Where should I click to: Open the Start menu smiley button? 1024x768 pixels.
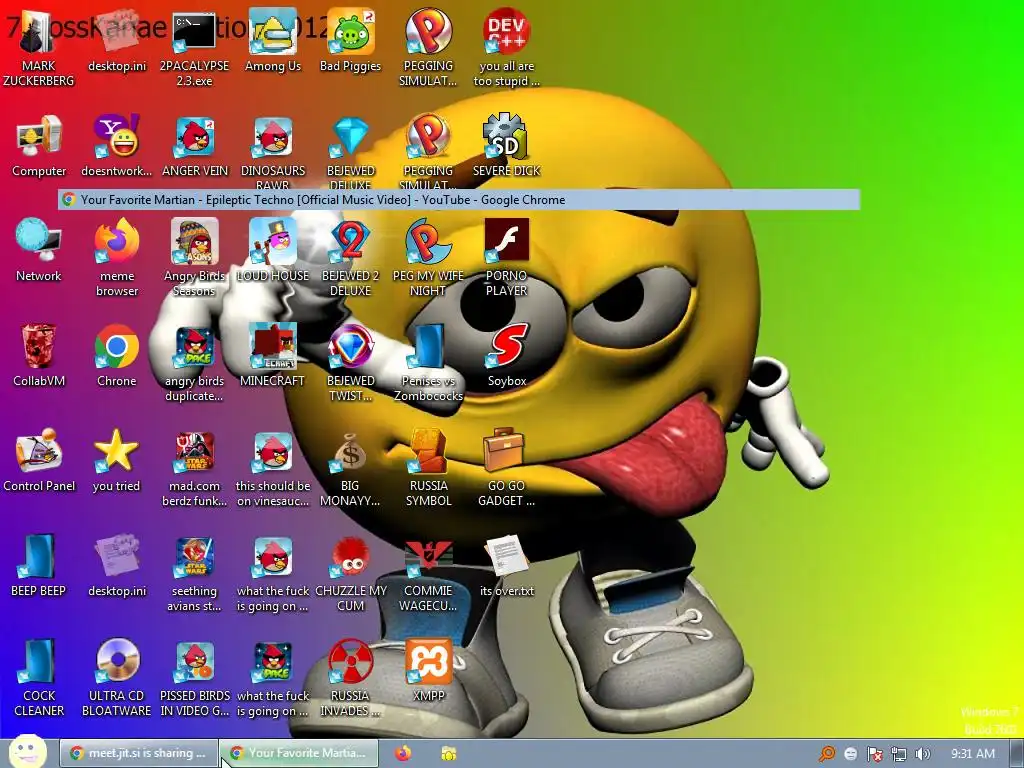[x=27, y=751]
